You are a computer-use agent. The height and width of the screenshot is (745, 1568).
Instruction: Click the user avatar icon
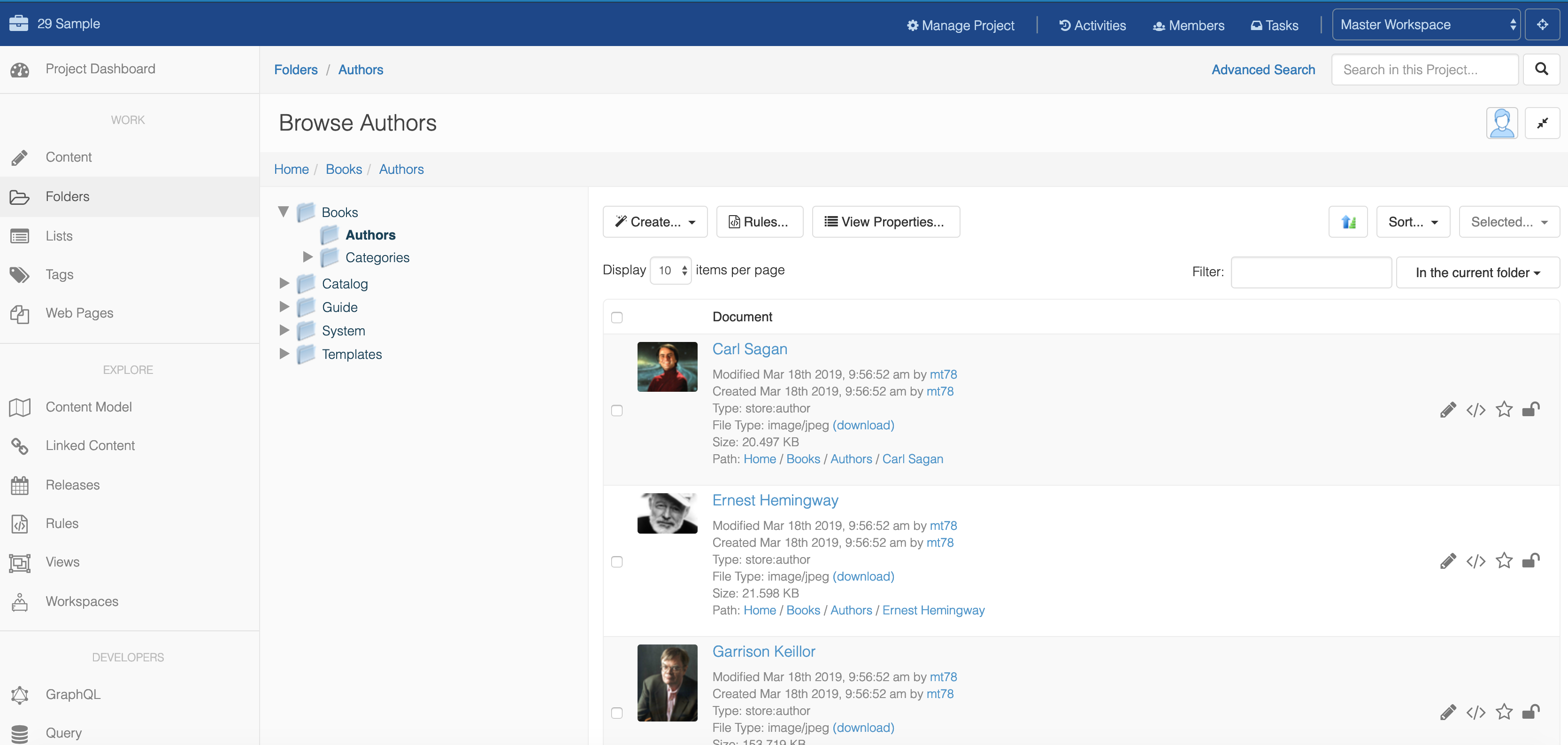click(1502, 123)
